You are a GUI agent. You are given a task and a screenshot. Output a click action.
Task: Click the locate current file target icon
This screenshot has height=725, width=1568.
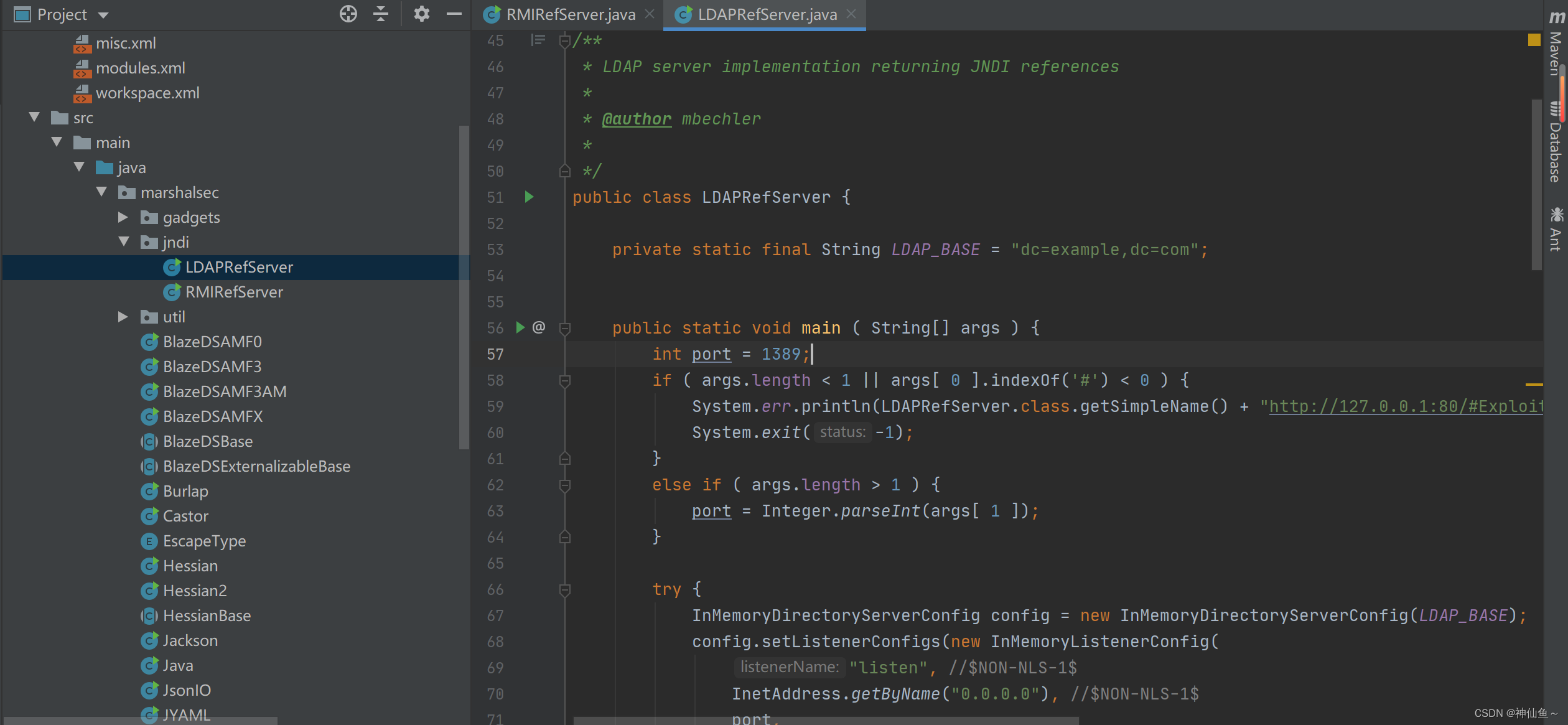[x=348, y=14]
